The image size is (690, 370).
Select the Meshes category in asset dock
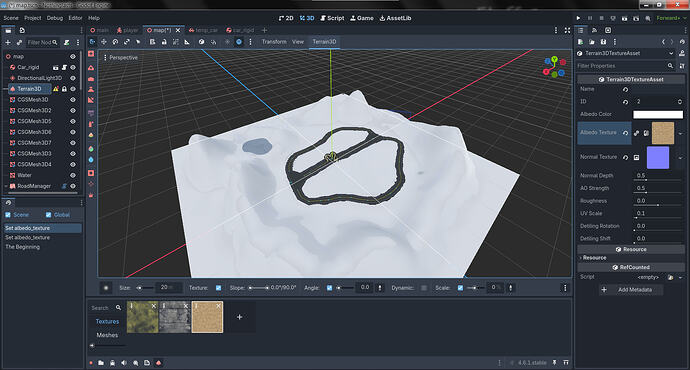click(x=107, y=335)
